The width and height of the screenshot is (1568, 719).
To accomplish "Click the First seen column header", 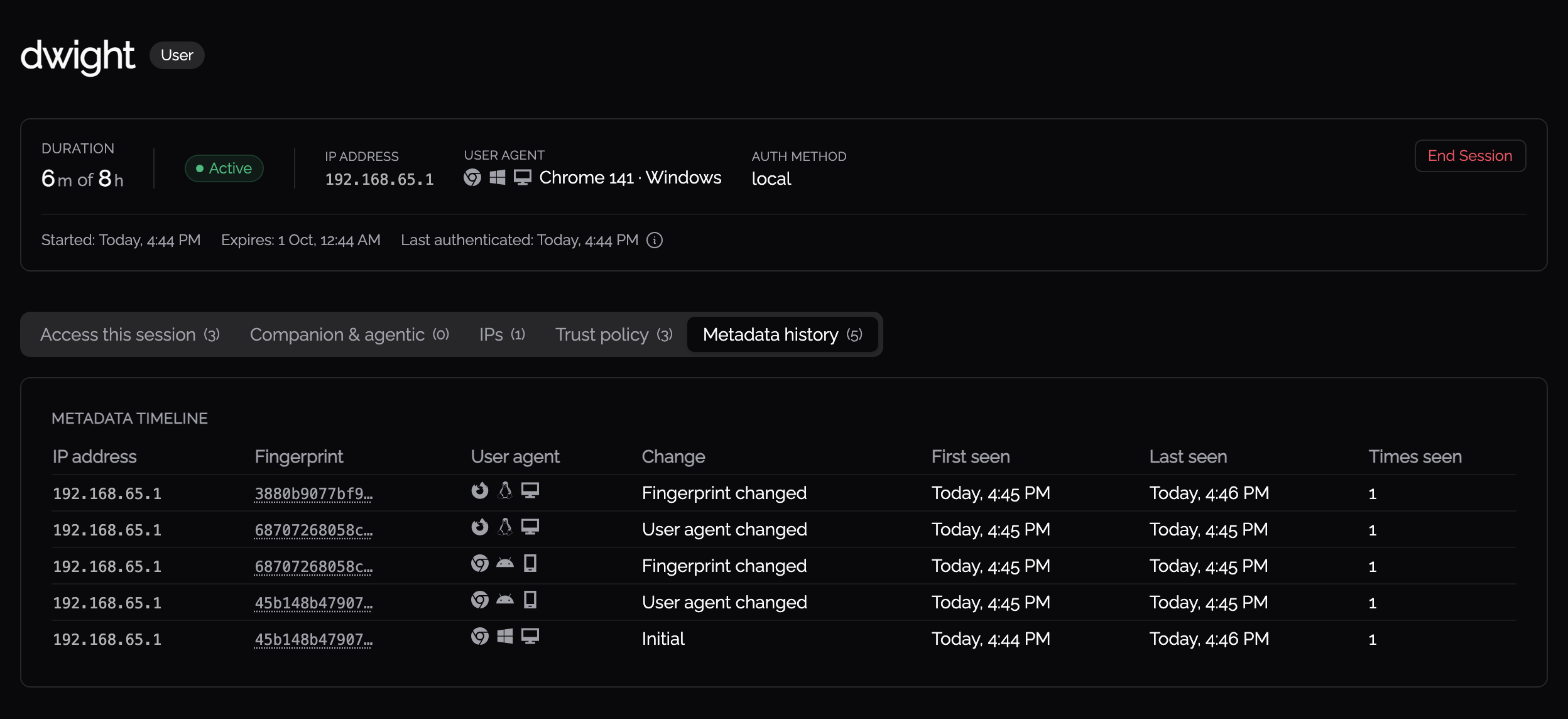I will (971, 457).
